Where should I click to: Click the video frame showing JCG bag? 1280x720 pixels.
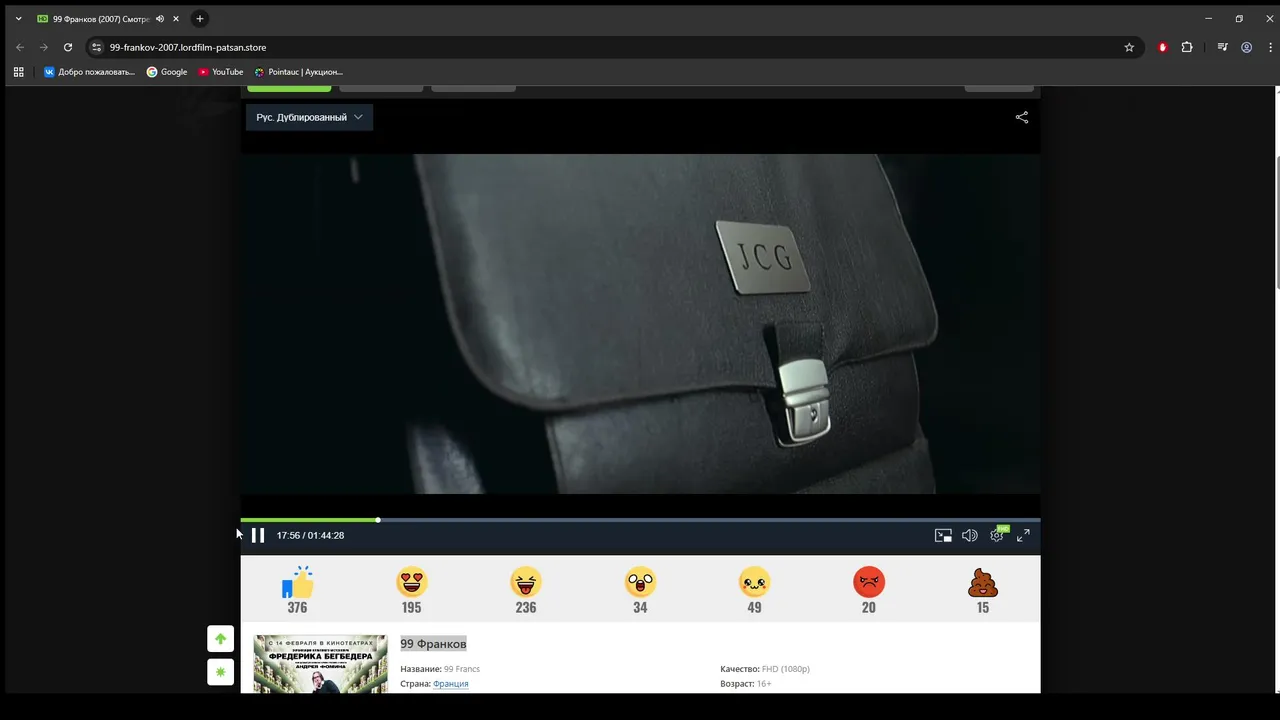[640, 323]
